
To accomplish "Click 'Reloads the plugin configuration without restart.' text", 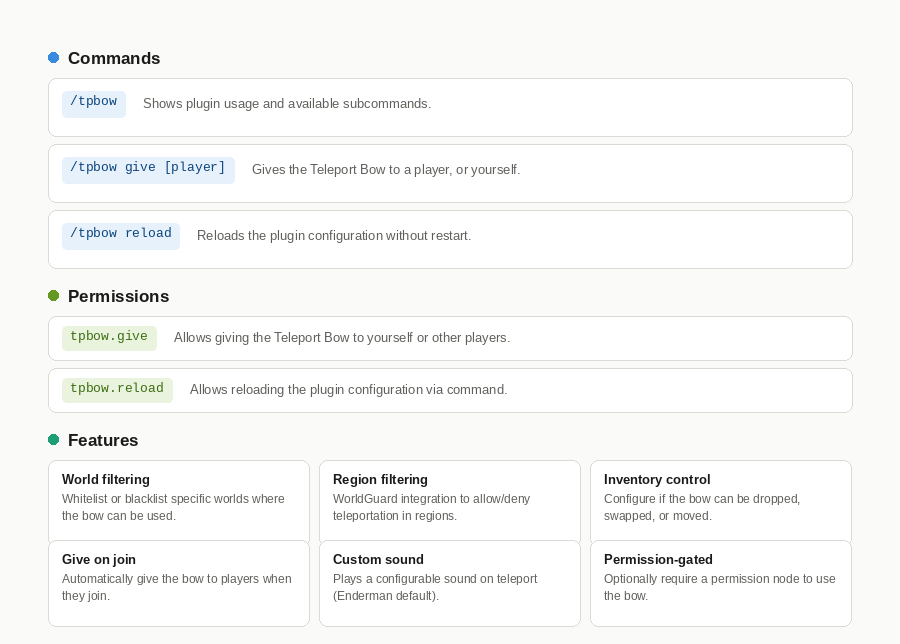I will point(334,235).
